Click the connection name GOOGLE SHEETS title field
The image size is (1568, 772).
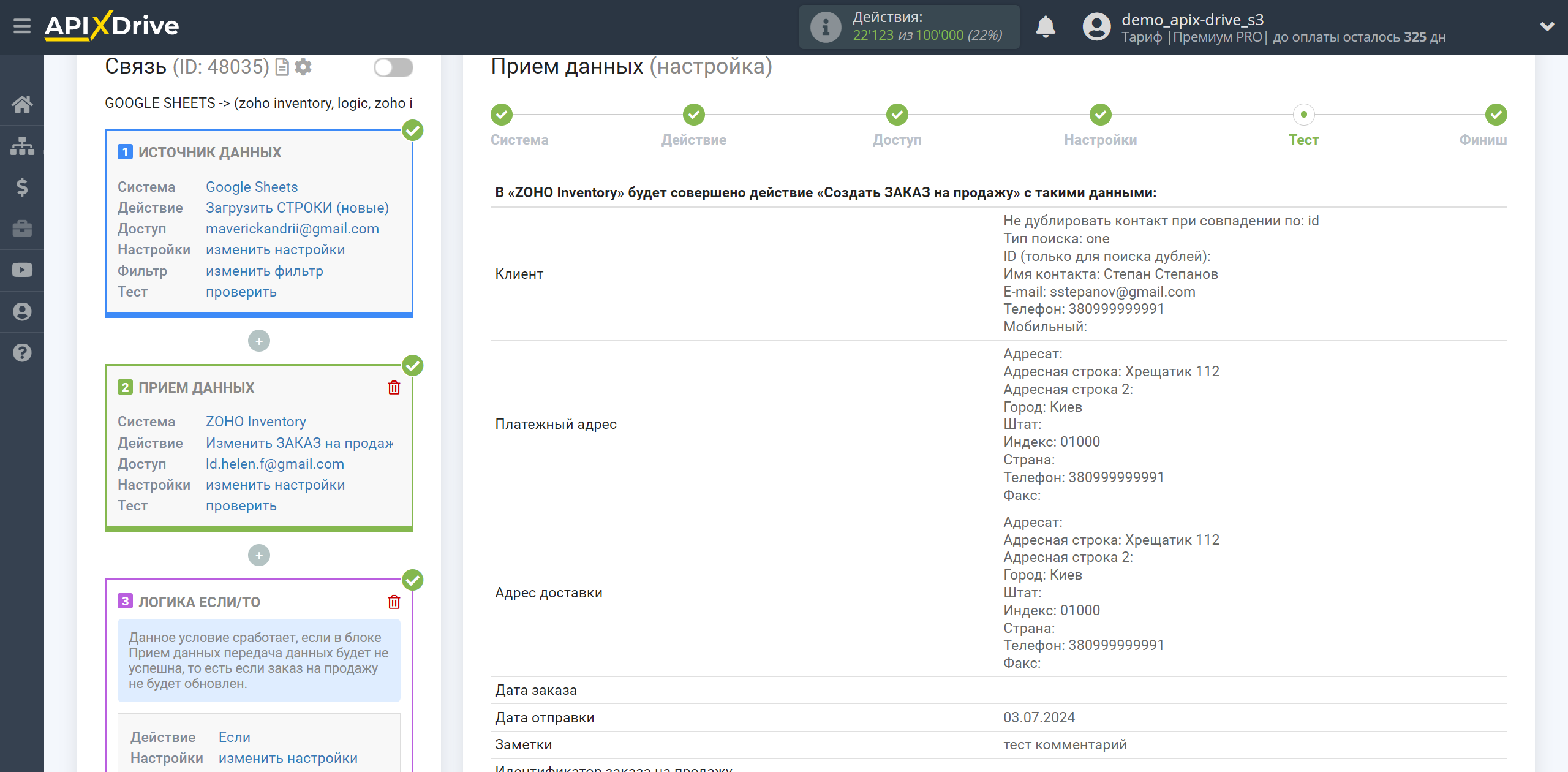258,103
